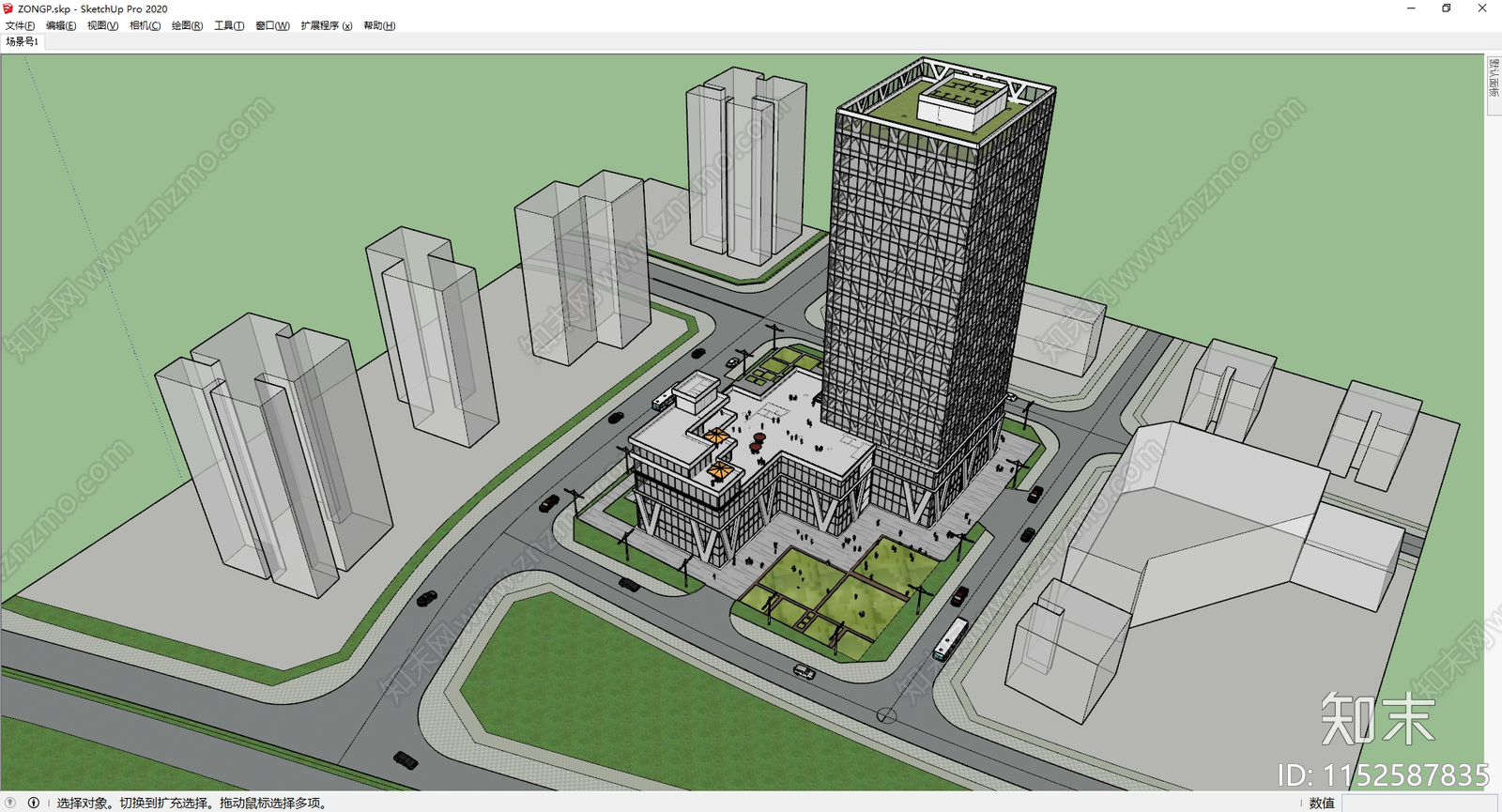
Task: Open the 相机(C) menu
Action: [145, 25]
